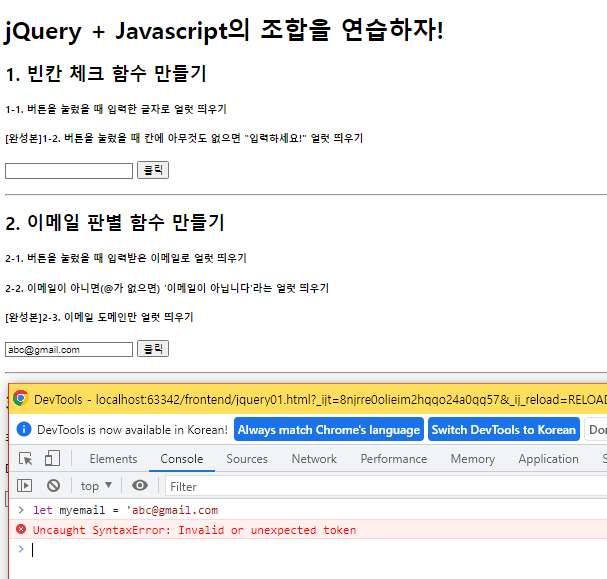Click the red error icon in console
The height and width of the screenshot is (579, 607).
click(21, 529)
